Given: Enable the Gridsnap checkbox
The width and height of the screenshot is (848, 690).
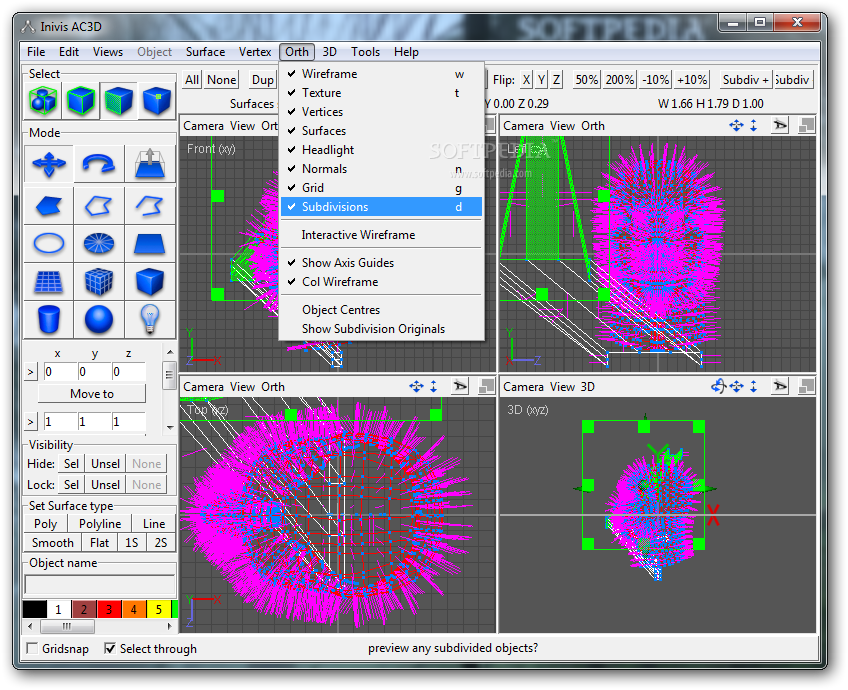Looking at the screenshot, I should pyautogui.click(x=32, y=648).
